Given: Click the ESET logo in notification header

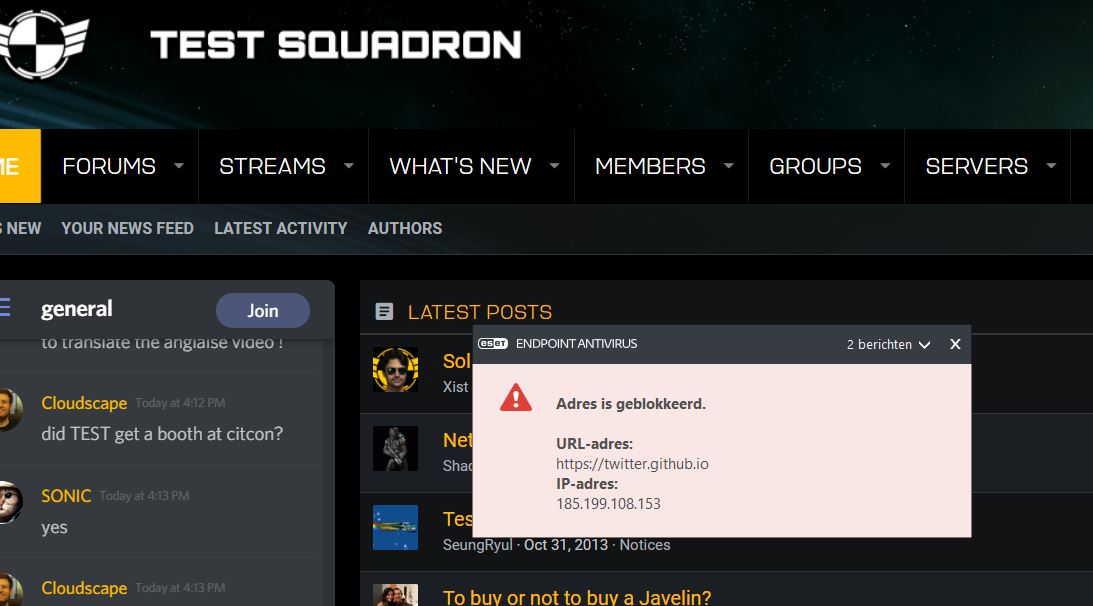Looking at the screenshot, I should coord(493,344).
